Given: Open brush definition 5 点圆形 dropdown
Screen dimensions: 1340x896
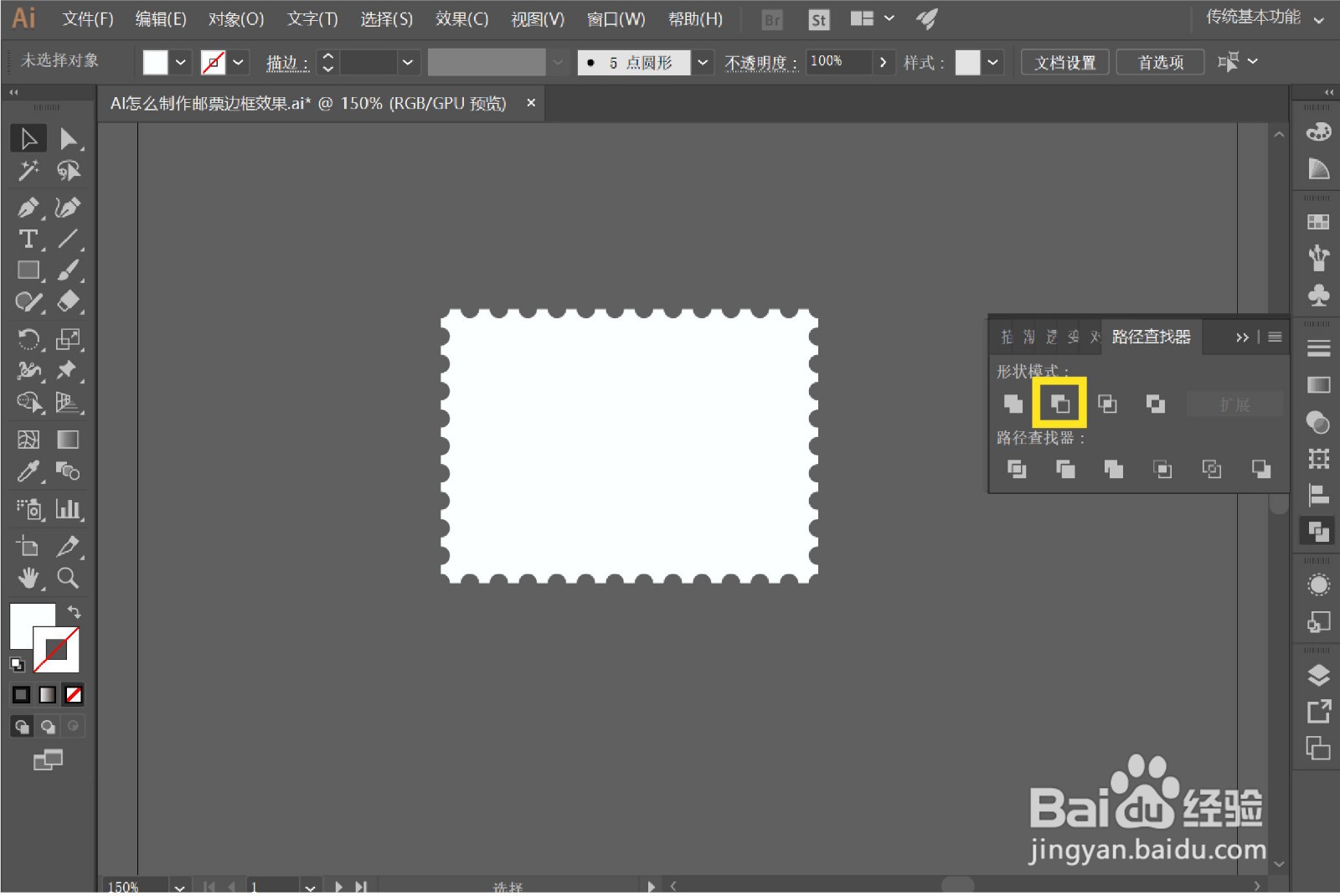Looking at the screenshot, I should tap(703, 62).
